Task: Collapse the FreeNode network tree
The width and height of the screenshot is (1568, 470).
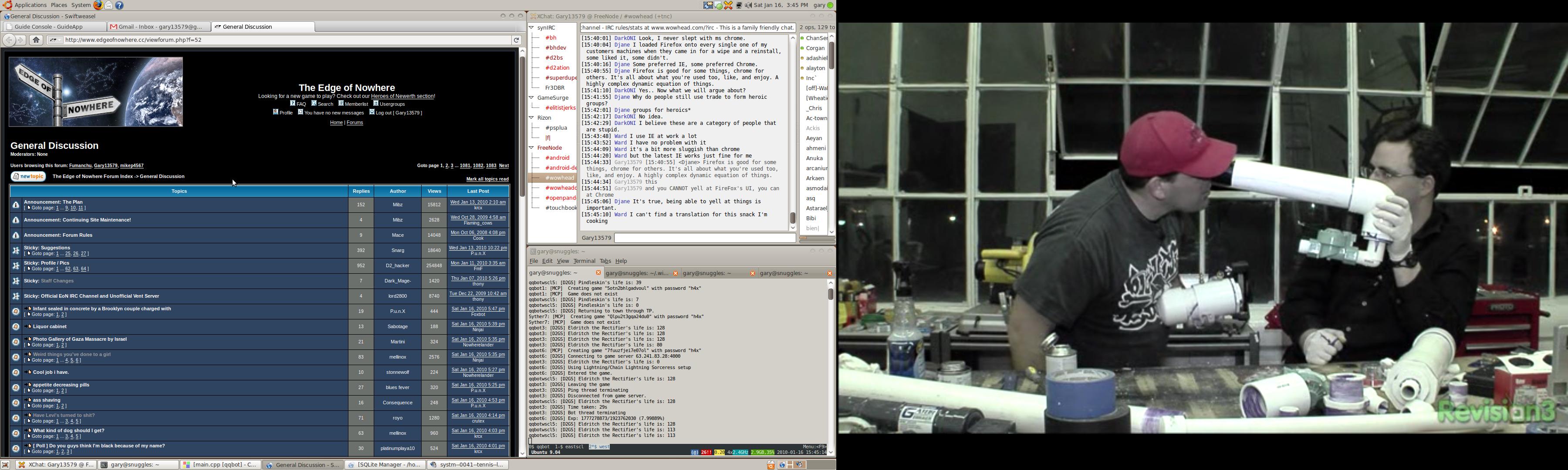Action: pos(531,148)
